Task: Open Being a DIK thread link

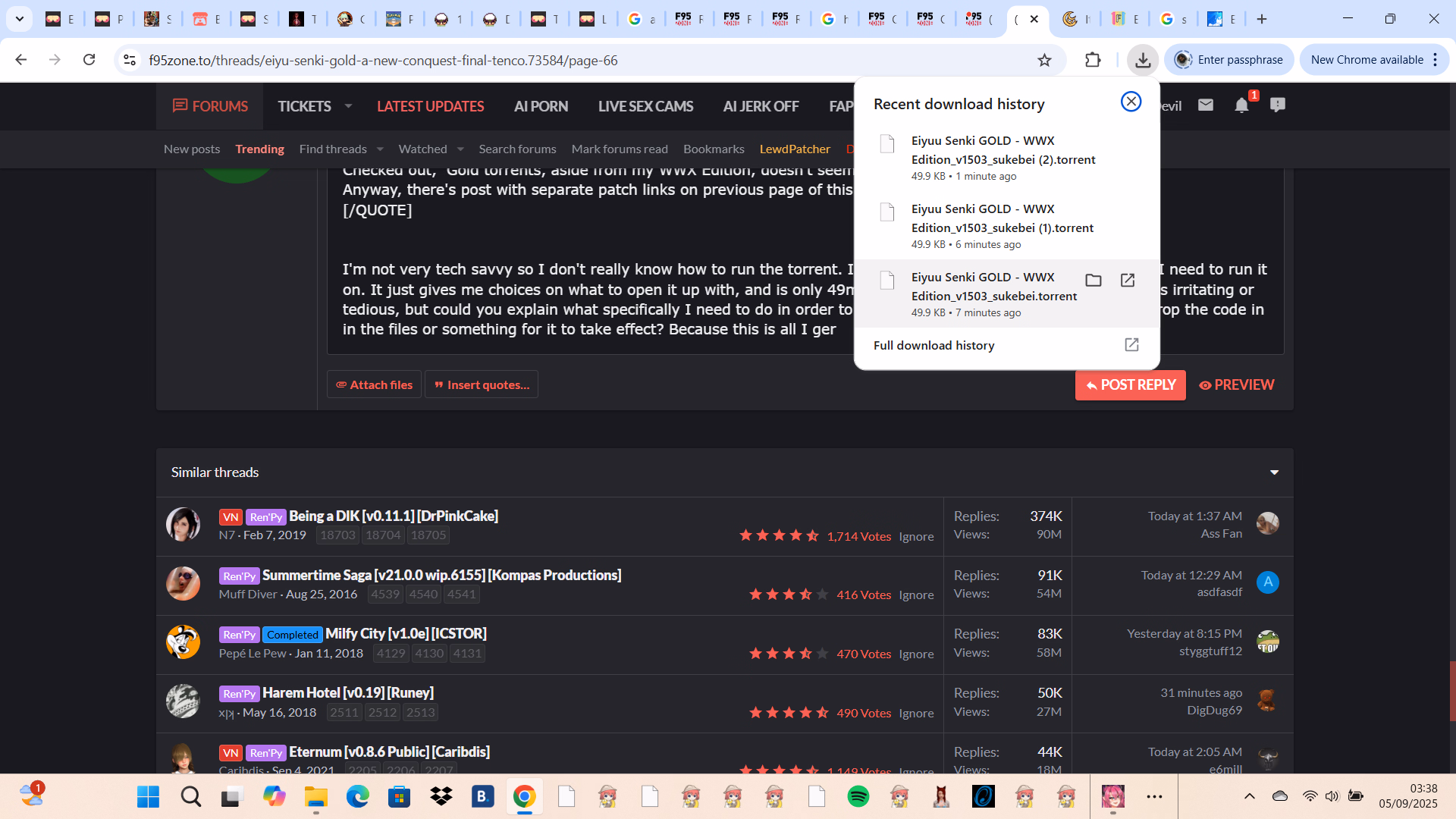Action: point(393,516)
